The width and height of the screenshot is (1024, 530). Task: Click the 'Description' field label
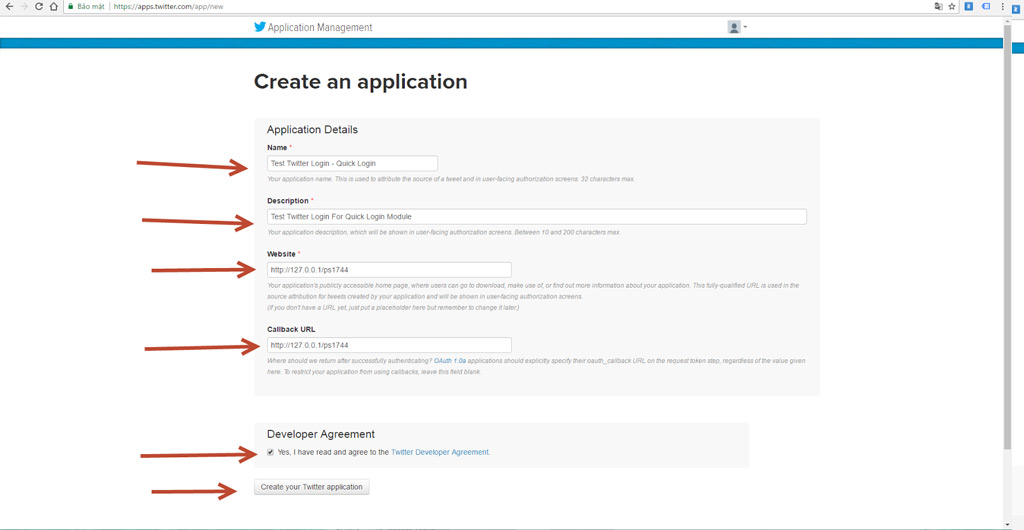tap(288, 201)
